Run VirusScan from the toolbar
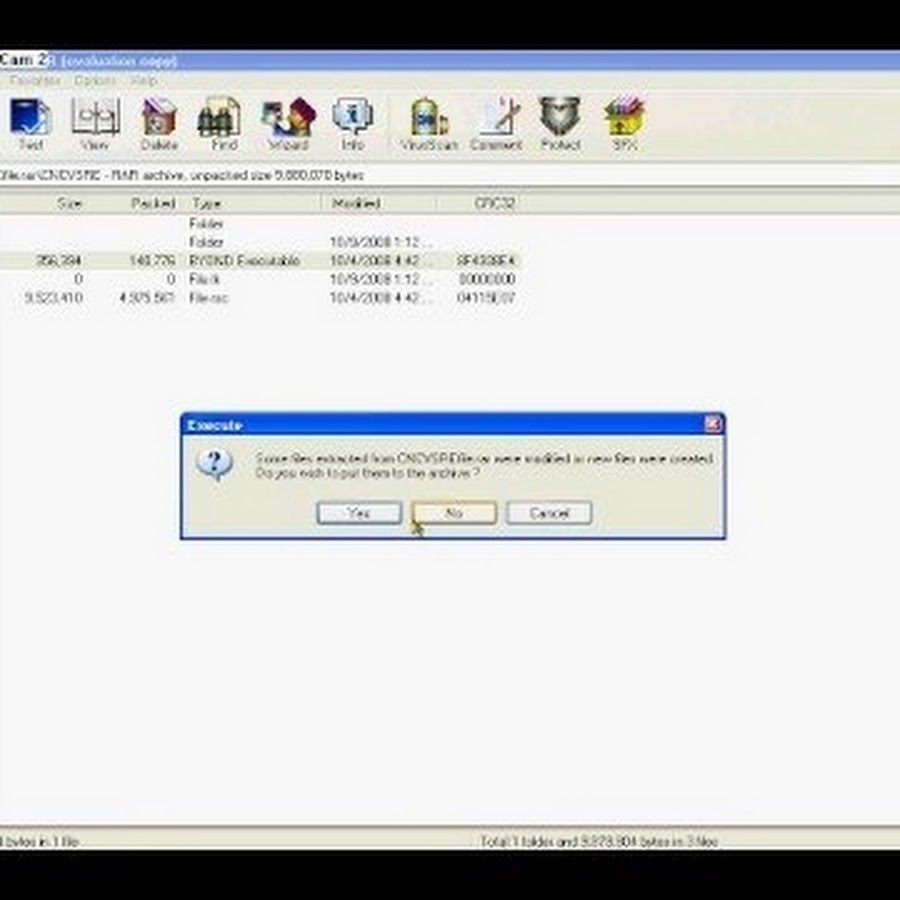Screen dimensions: 900x900 pyautogui.click(x=428, y=124)
